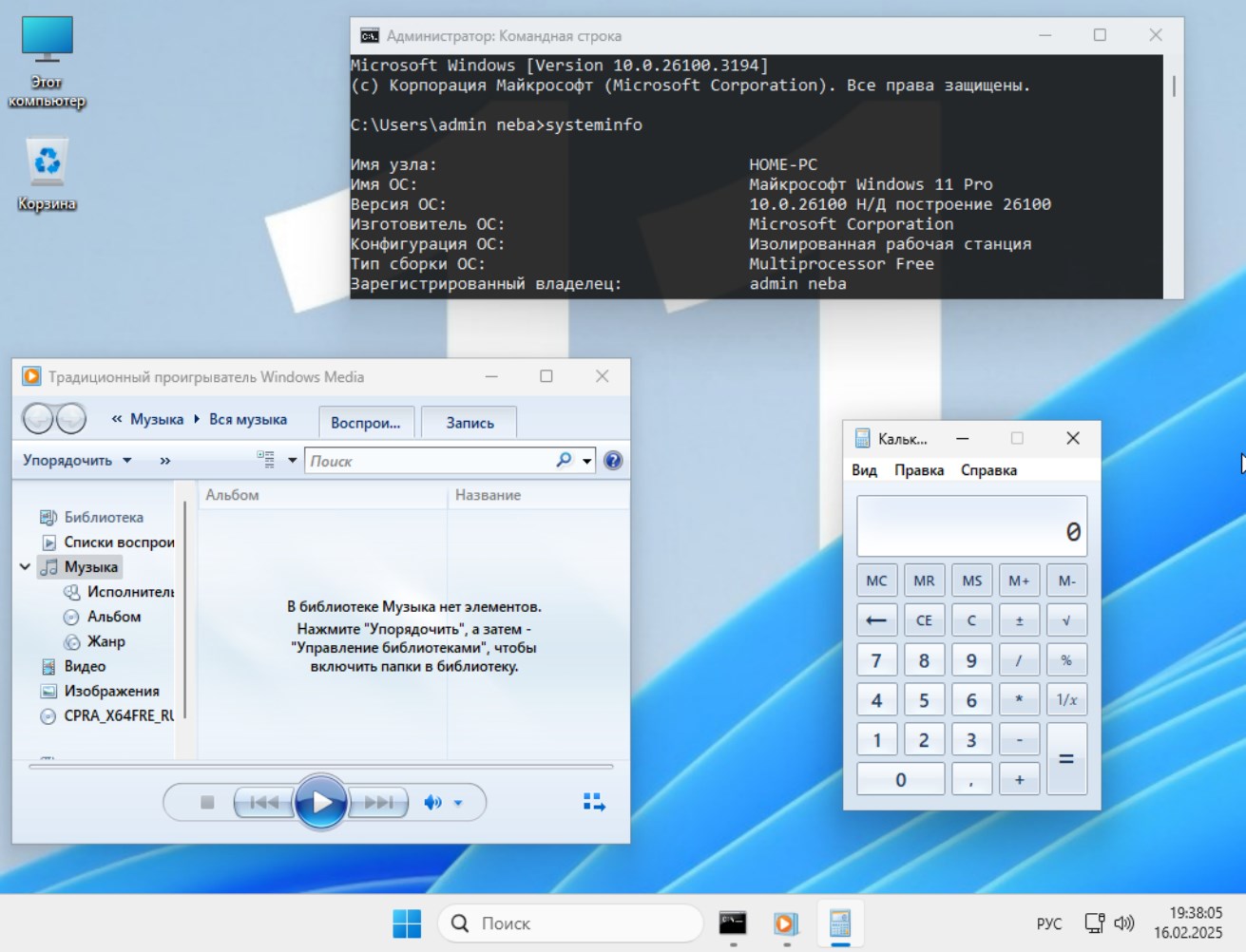Open the "Этот компьютер" desktop icon
1246x952 pixels.
47,63
